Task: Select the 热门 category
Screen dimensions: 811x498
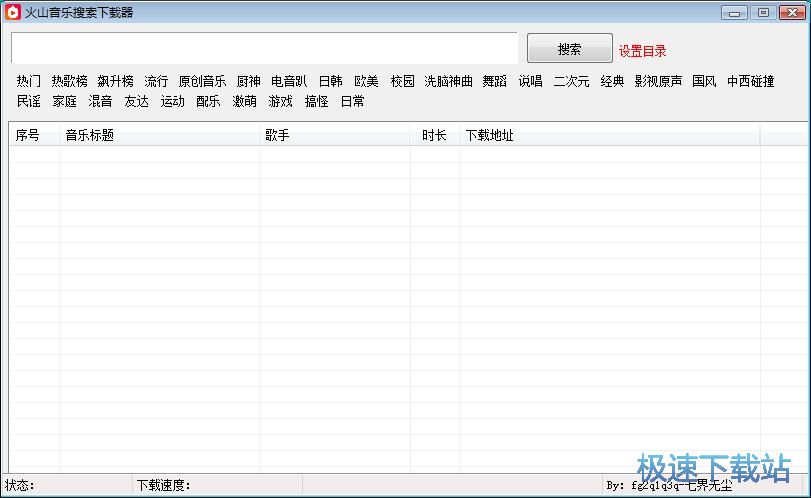Action: pos(28,81)
